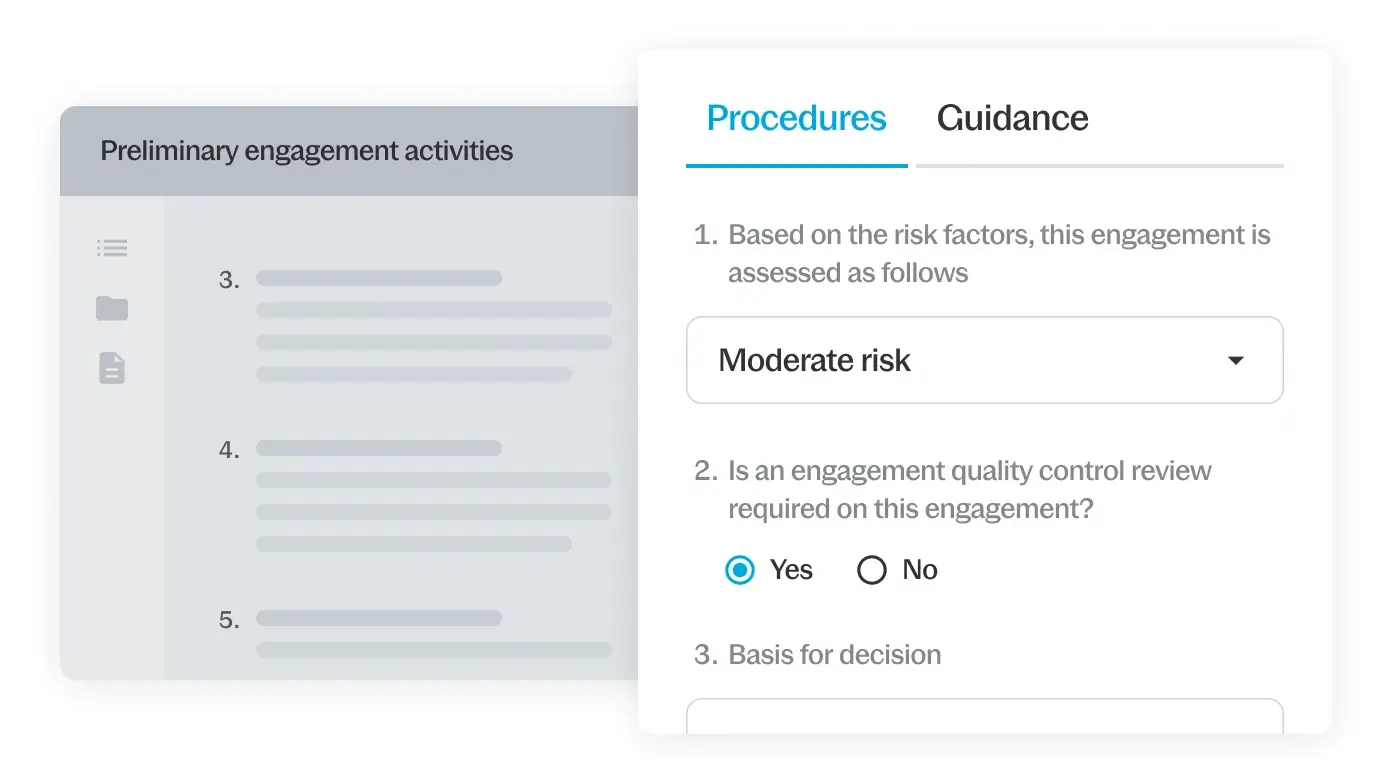This screenshot has height=784, width=1392.
Task: Open the Guidance tab
Action: (1012, 118)
